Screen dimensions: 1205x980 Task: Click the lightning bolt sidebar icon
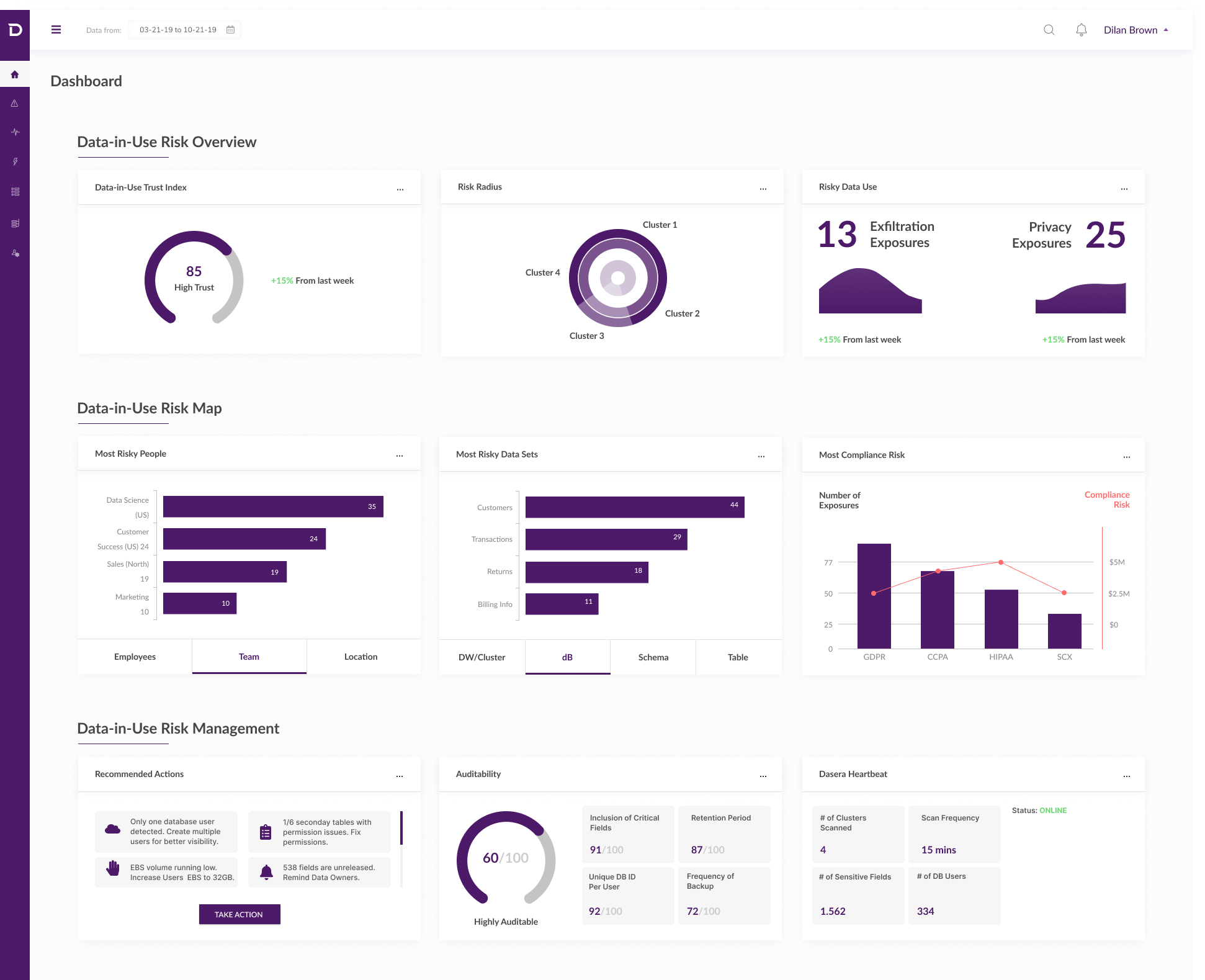15,162
